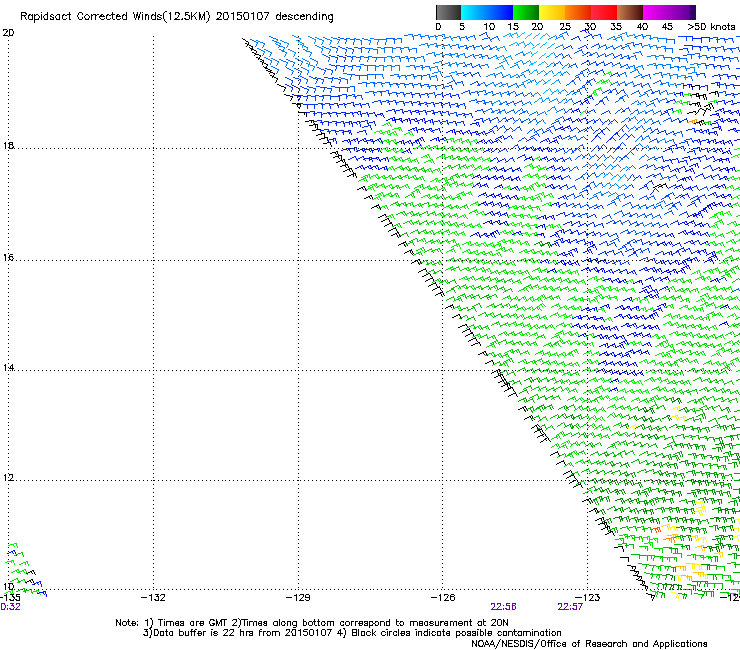This screenshot has height=650, width=740.
Task: Click the '40' legend scale value
Action: pyautogui.click(x=642, y=27)
